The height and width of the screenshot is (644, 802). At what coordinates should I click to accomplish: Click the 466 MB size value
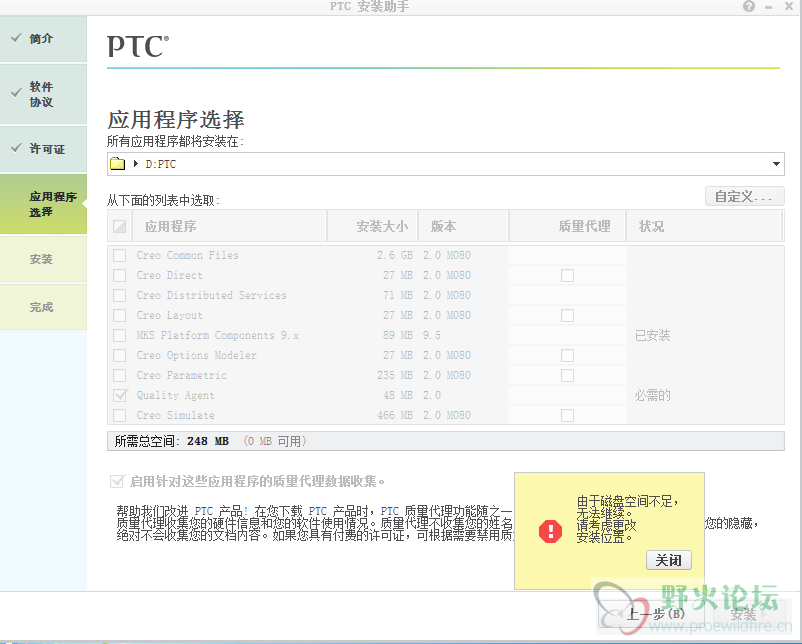tap(395, 415)
